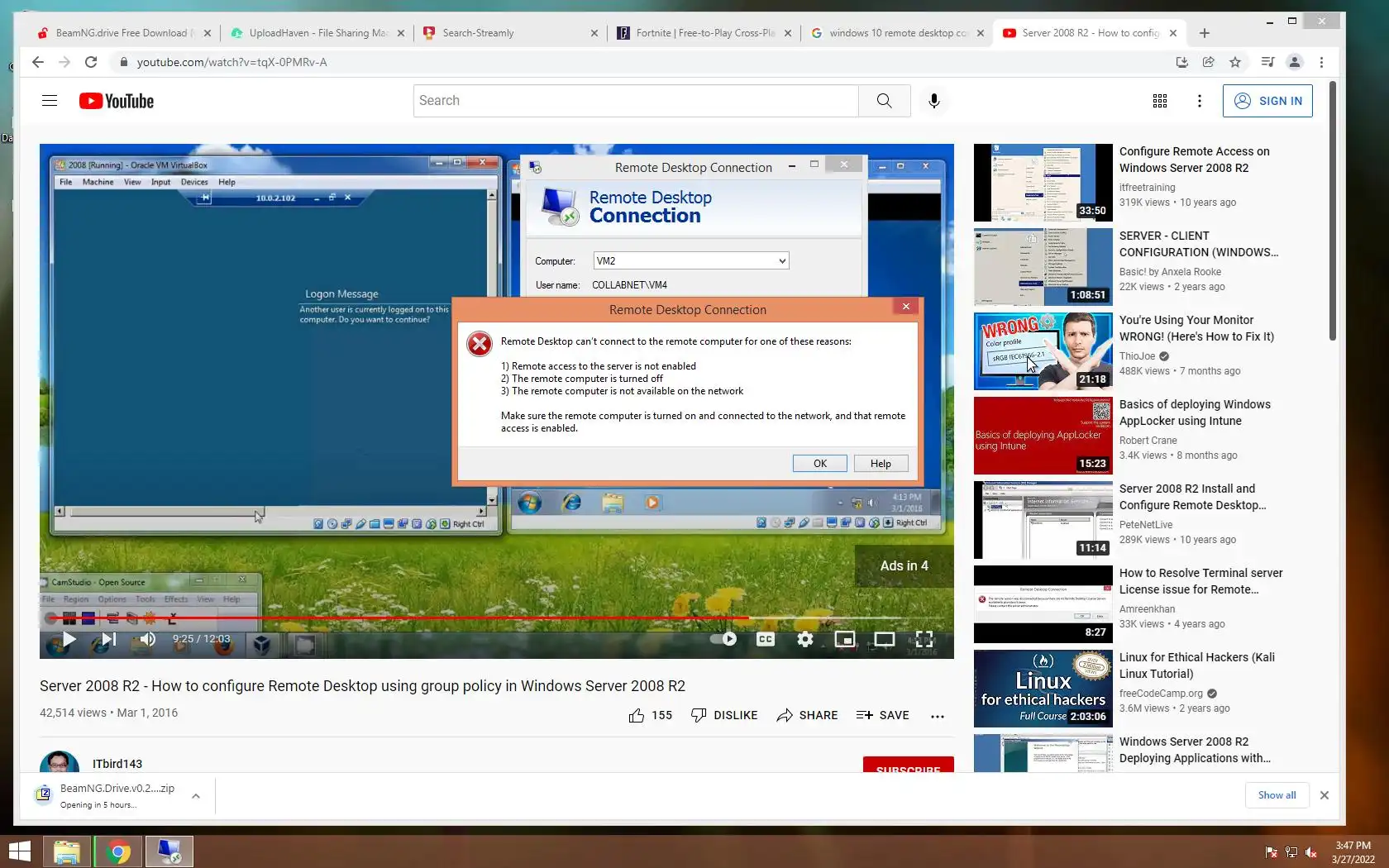Open 'Server 2008 R2 Install and Configure' thumbnail
The image size is (1389, 868).
pos(1043,519)
